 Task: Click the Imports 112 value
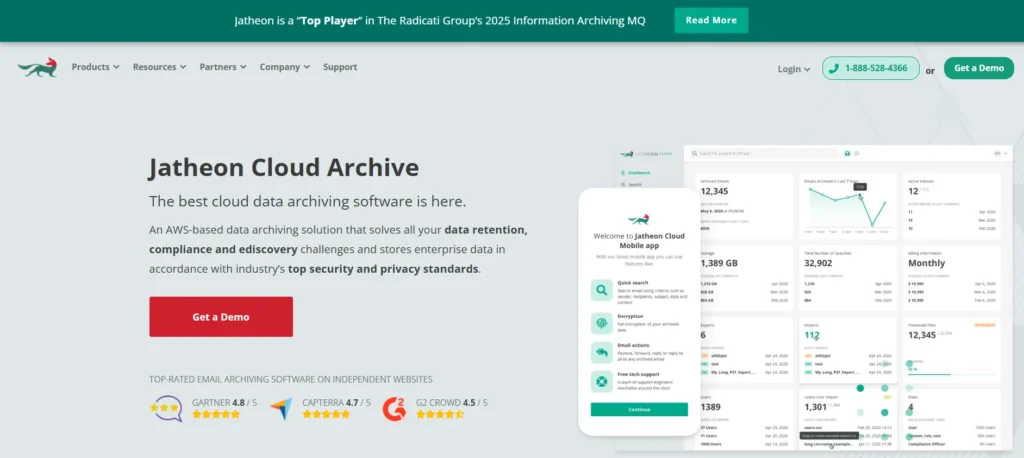coord(812,335)
